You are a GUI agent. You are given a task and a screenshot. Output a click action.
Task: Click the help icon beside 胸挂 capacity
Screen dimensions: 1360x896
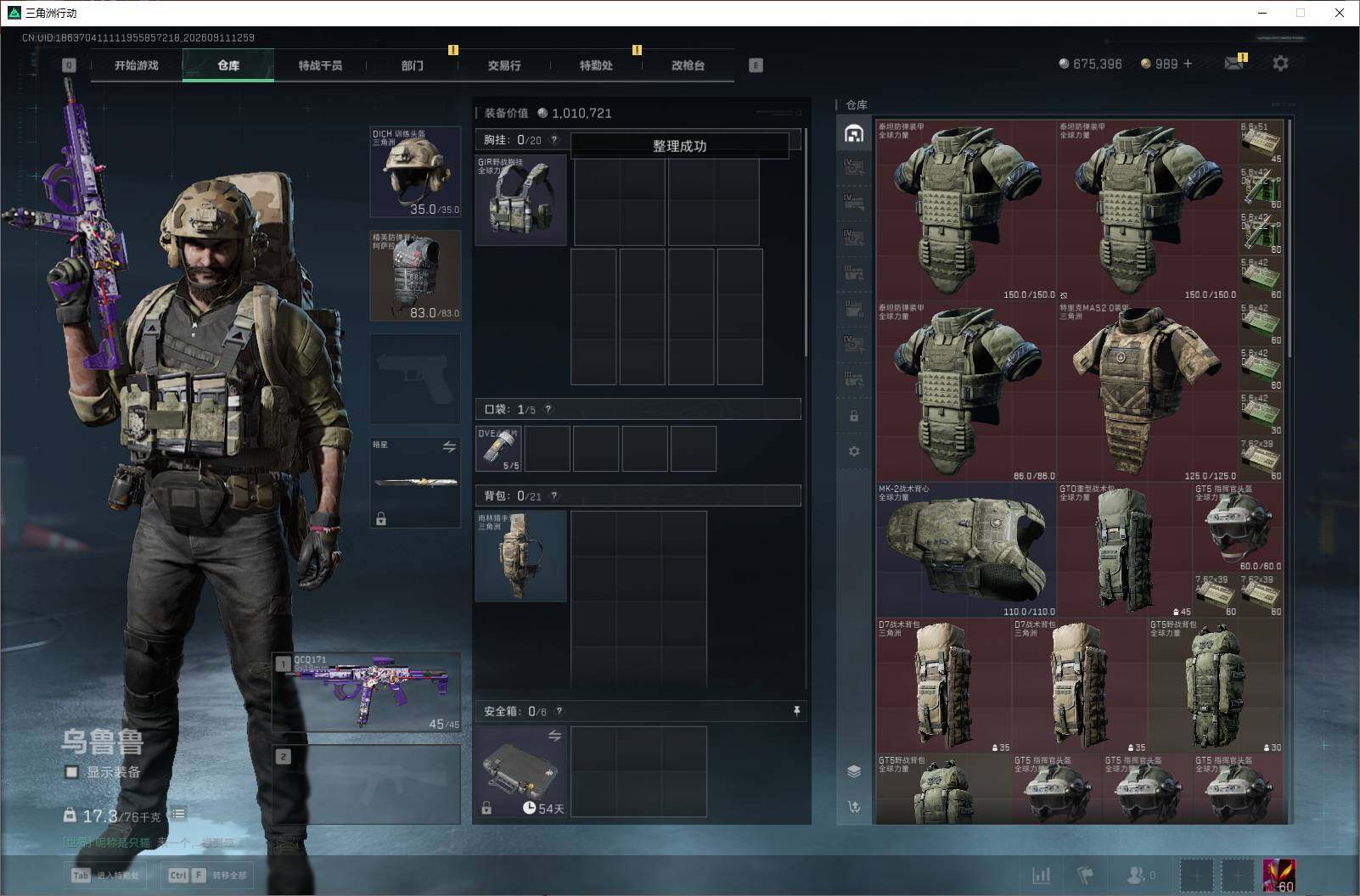point(554,140)
